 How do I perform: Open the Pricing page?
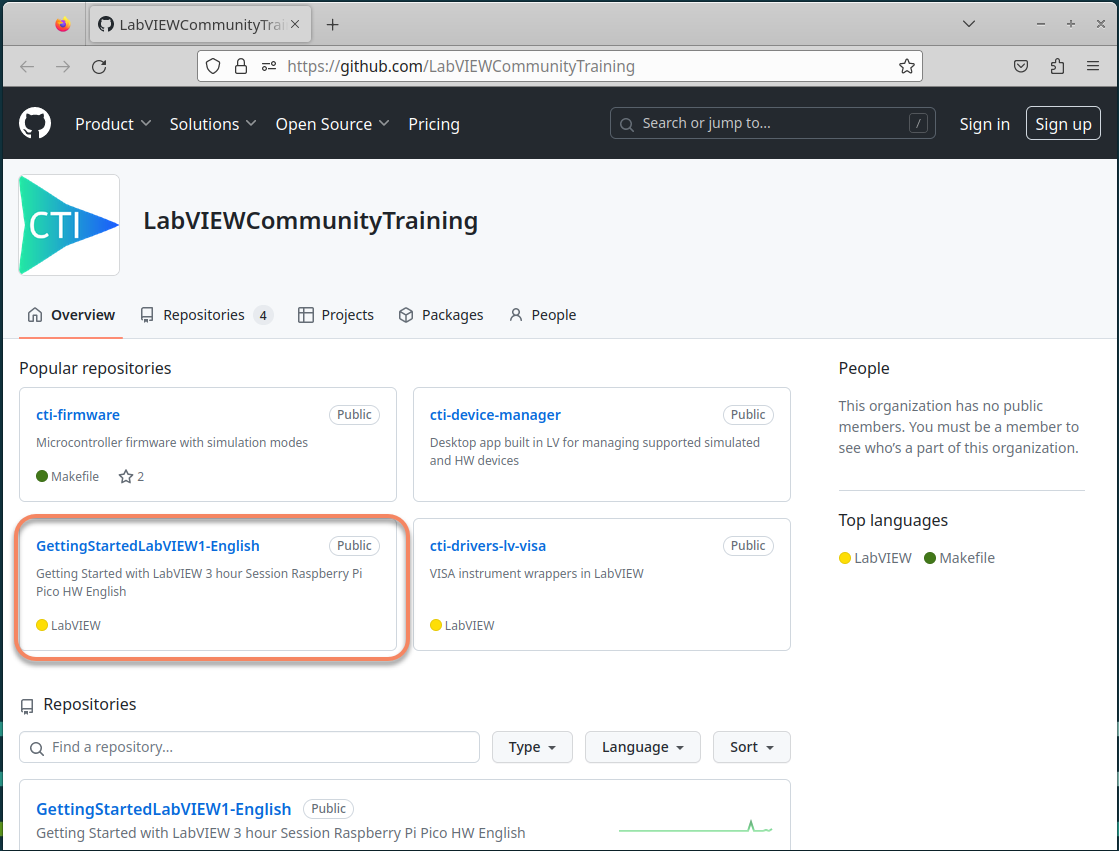pyautogui.click(x=434, y=124)
